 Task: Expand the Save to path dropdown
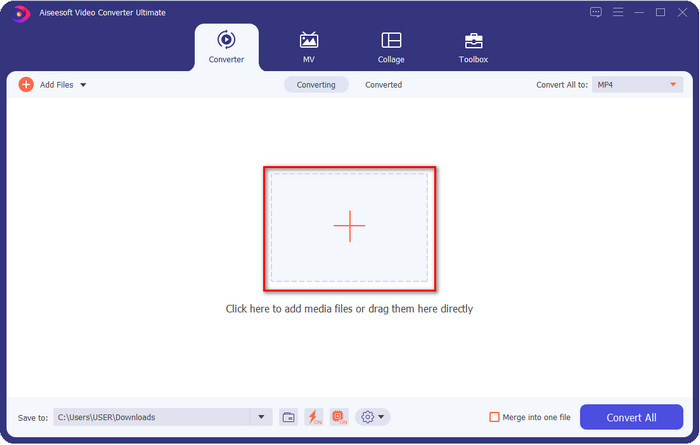(262, 417)
